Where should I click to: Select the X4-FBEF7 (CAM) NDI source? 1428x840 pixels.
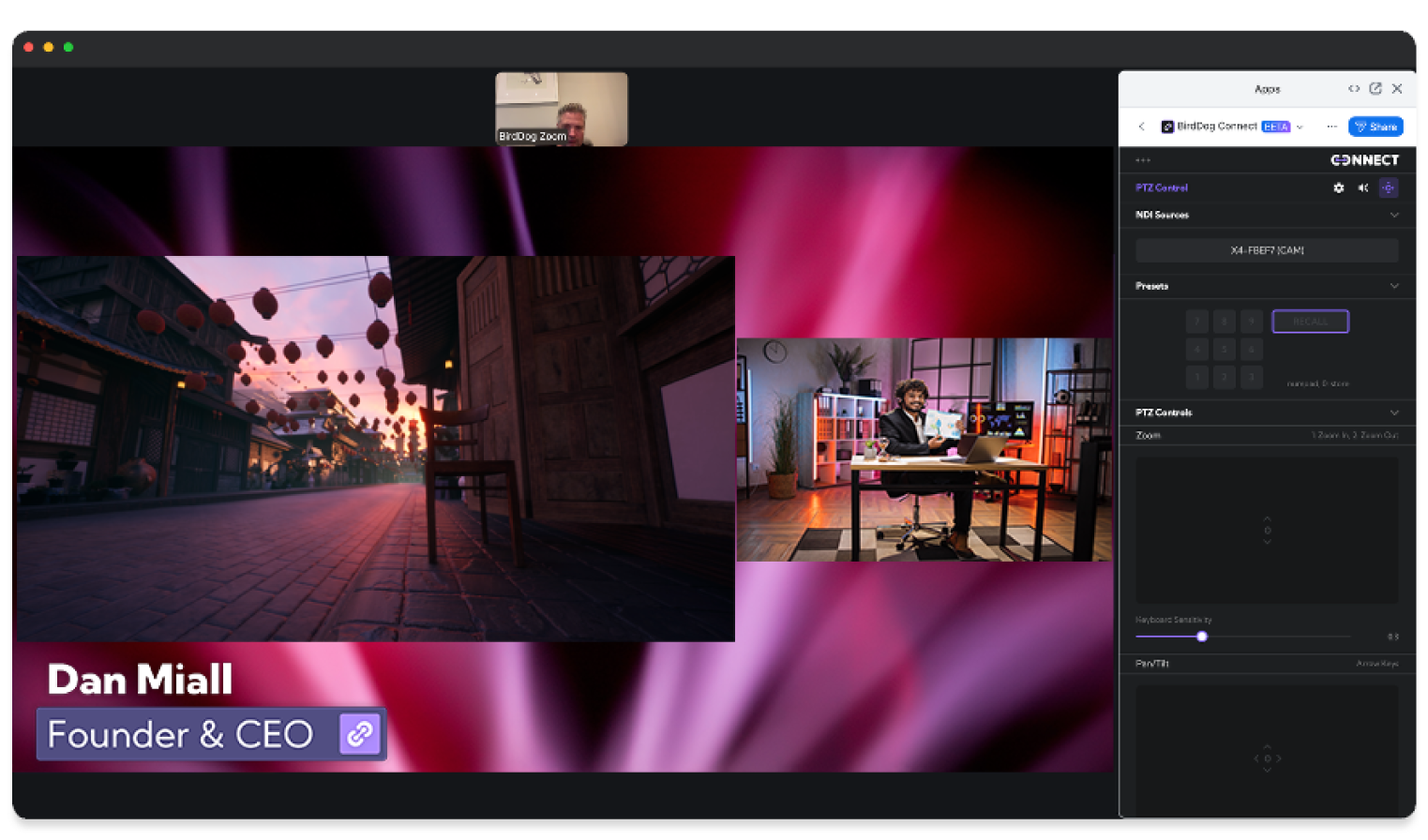pyautogui.click(x=1267, y=250)
